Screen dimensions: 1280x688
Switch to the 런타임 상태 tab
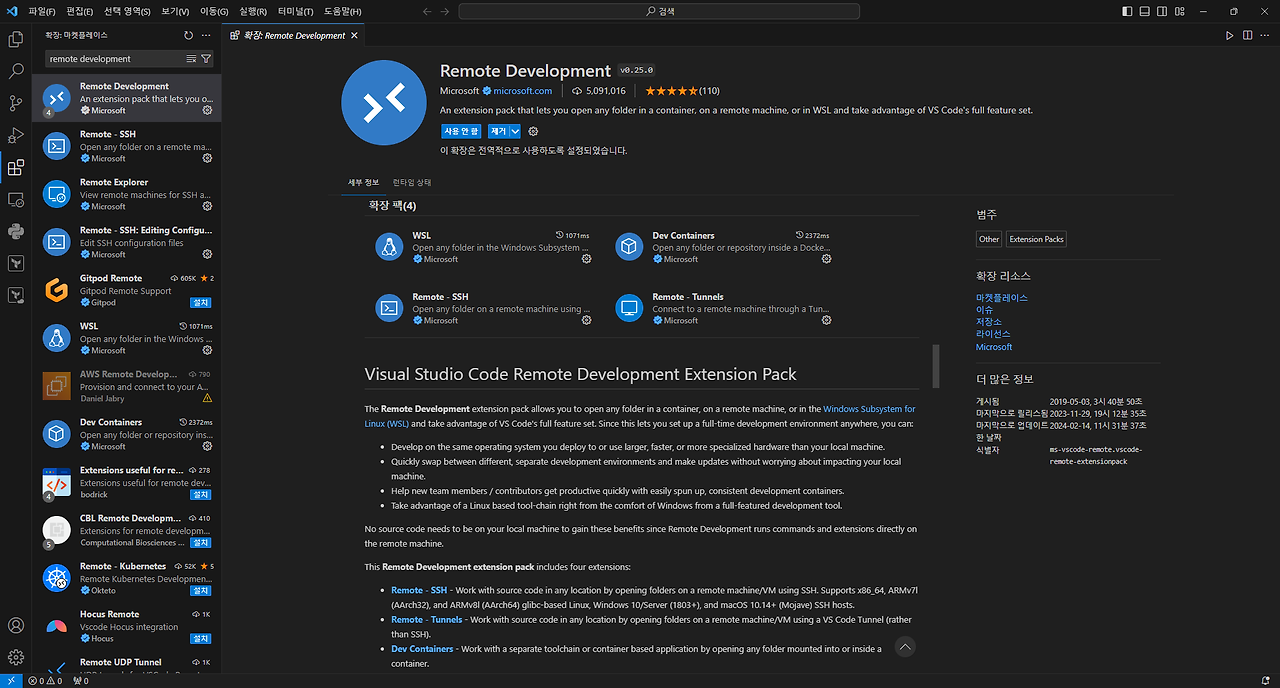pos(411,183)
